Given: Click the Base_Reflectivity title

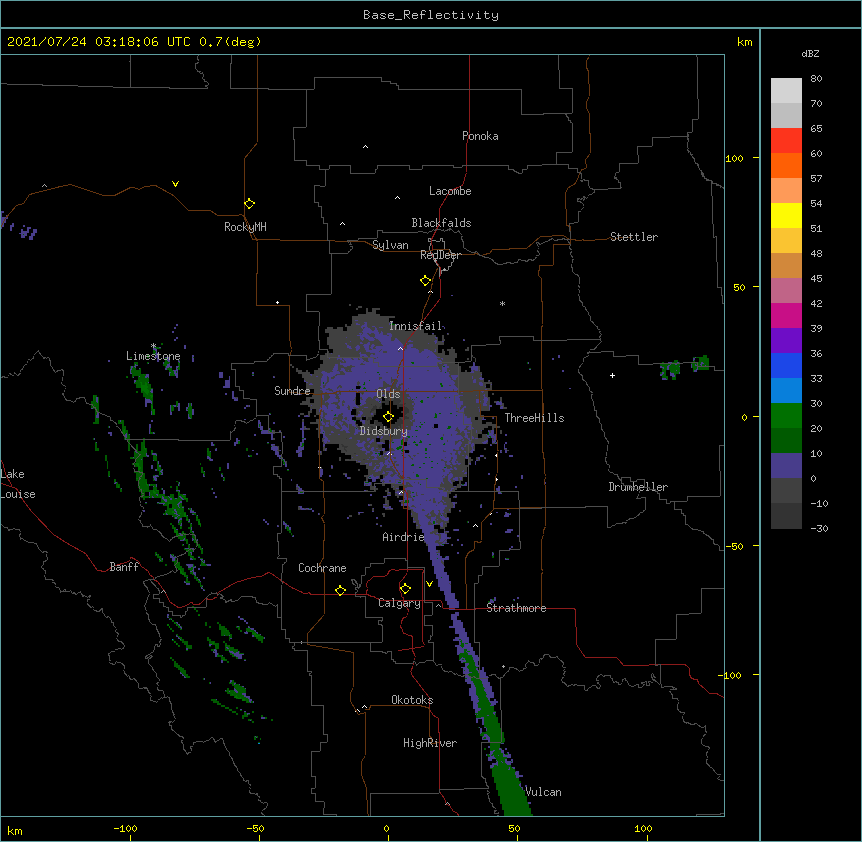Looking at the screenshot, I should tap(431, 15).
